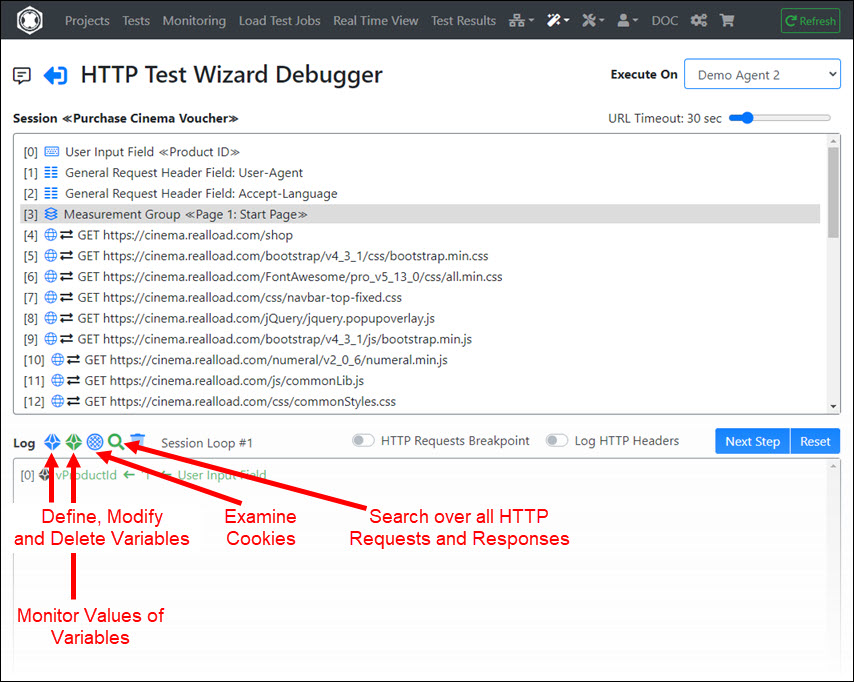The height and width of the screenshot is (682, 854).
Task: Click the comment note icon beside title
Action: click(x=22, y=75)
